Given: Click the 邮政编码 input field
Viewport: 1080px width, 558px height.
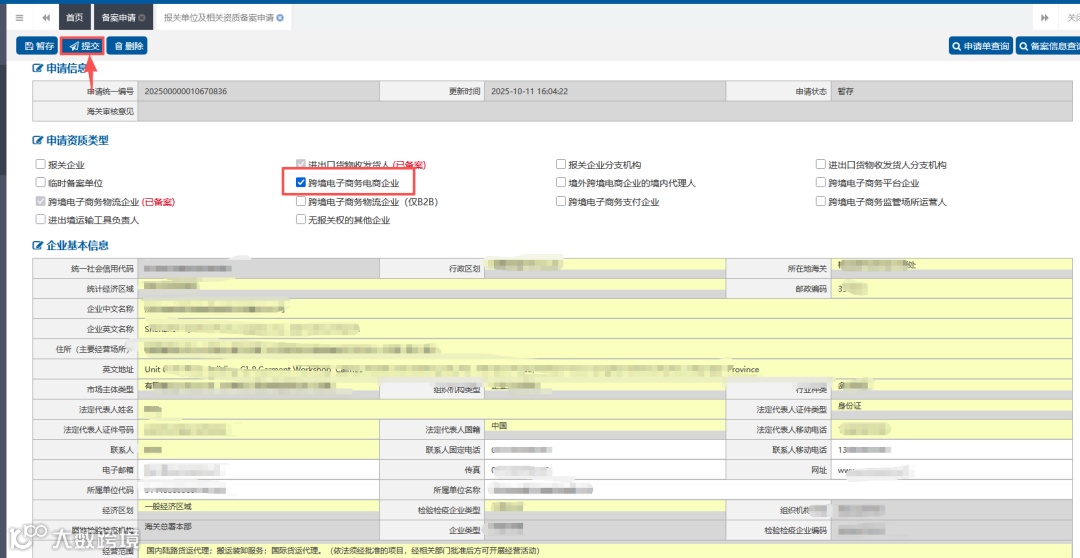Looking at the screenshot, I should click(x=951, y=289).
